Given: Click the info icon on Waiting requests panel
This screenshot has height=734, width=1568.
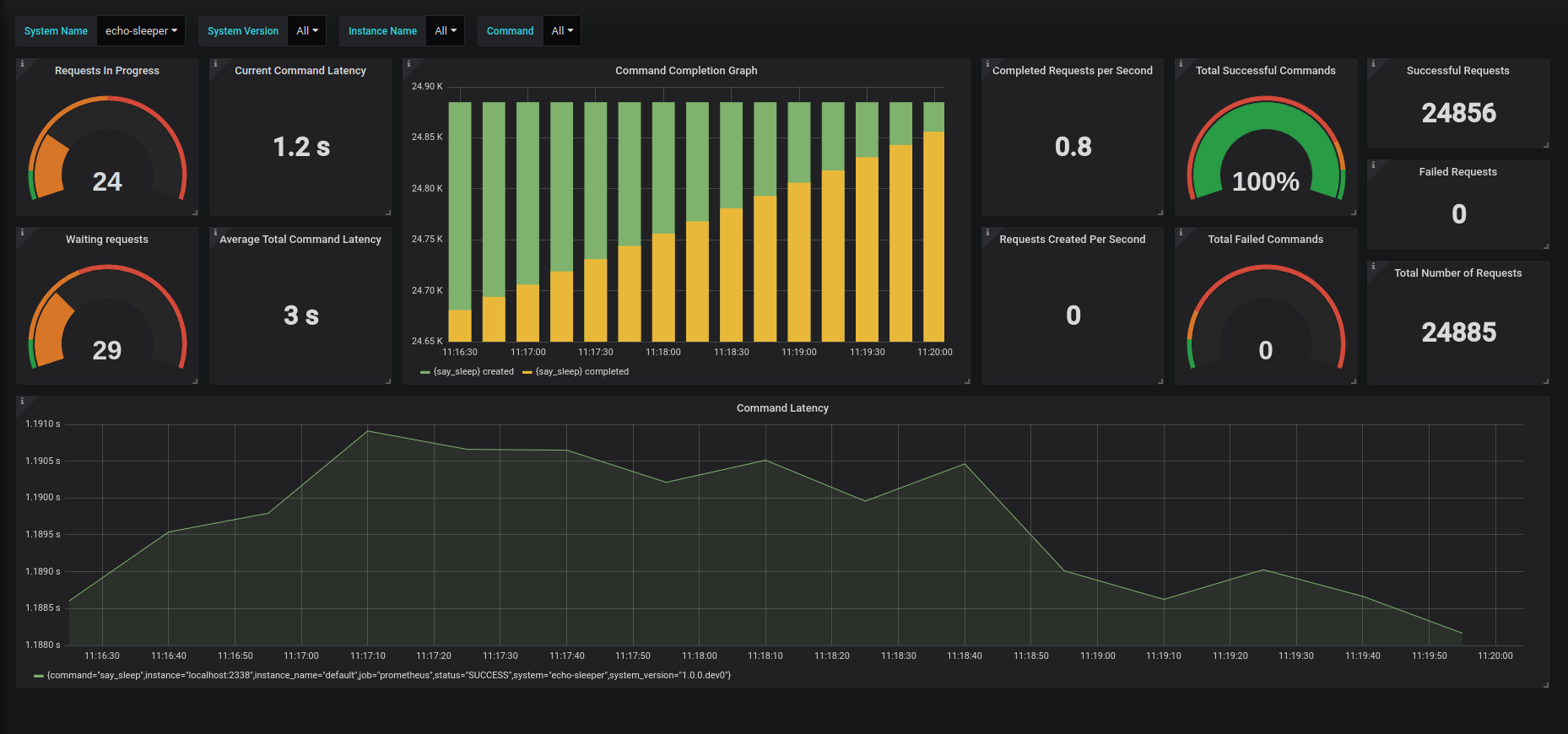Looking at the screenshot, I should click(x=22, y=233).
